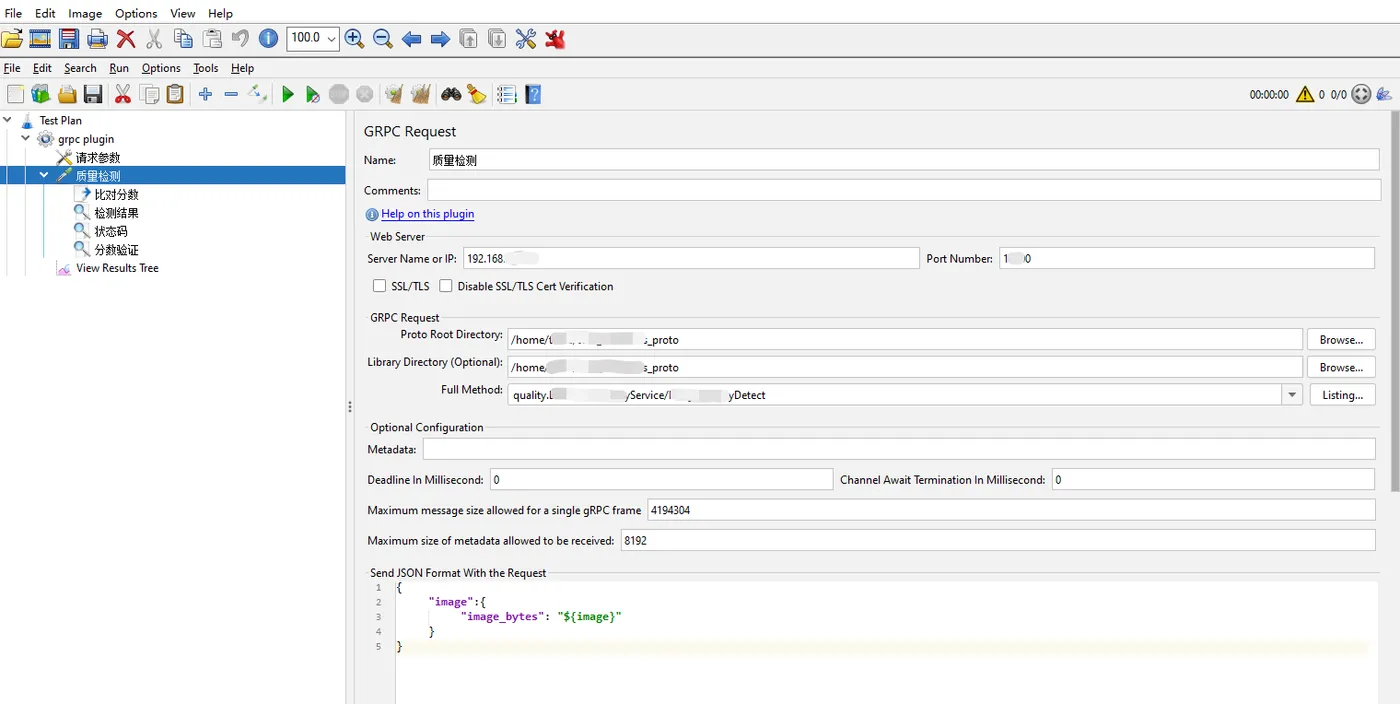The image size is (1400, 704).
Task: Open the JMeter Tools menu
Action: click(205, 68)
